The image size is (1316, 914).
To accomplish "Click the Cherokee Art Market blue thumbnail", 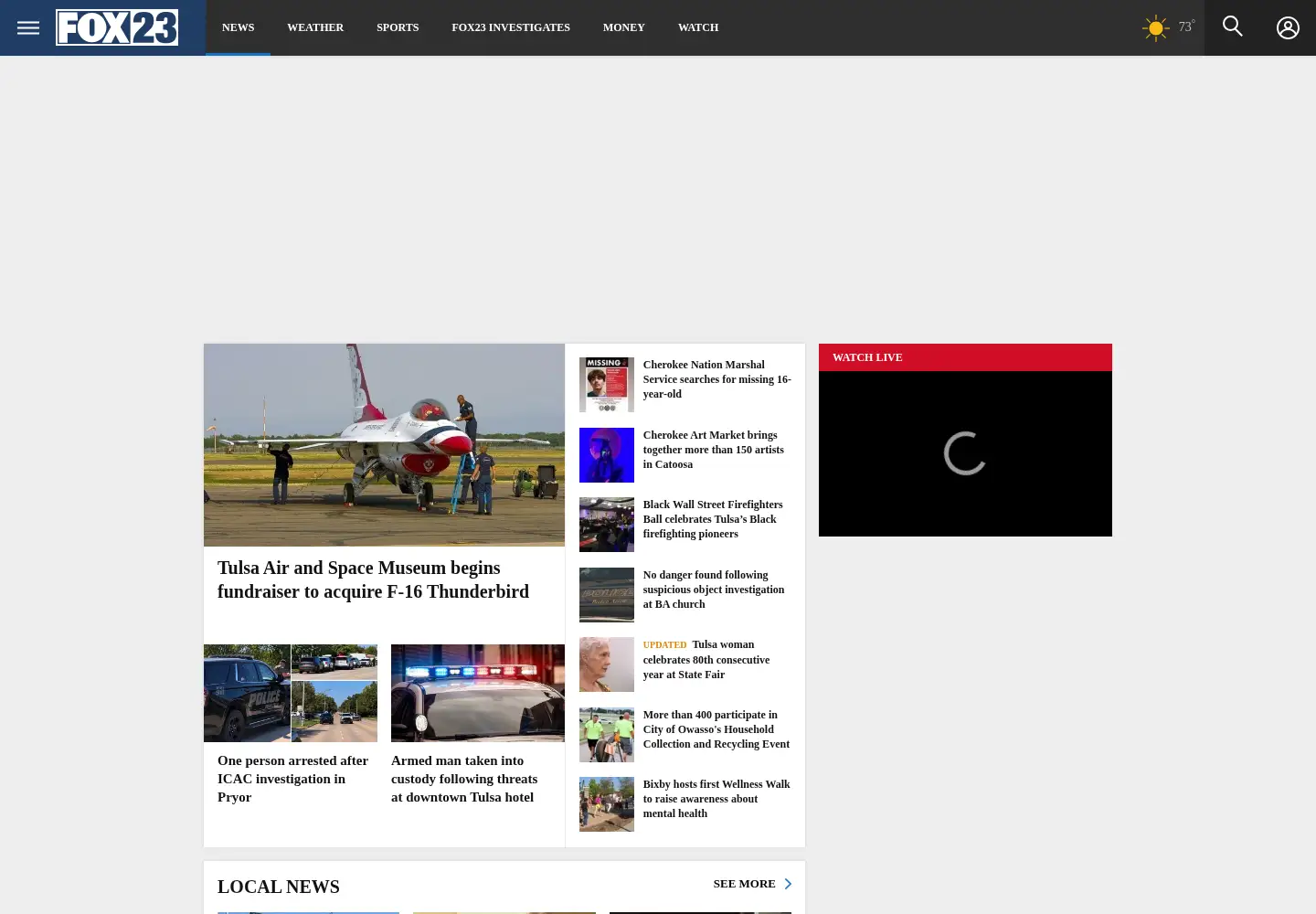I will click(x=607, y=455).
